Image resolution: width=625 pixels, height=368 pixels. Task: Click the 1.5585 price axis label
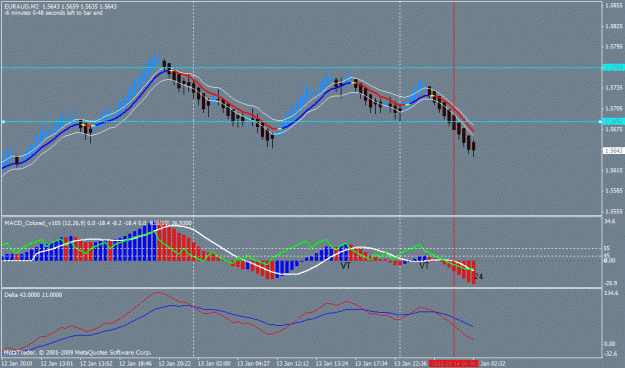614,191
